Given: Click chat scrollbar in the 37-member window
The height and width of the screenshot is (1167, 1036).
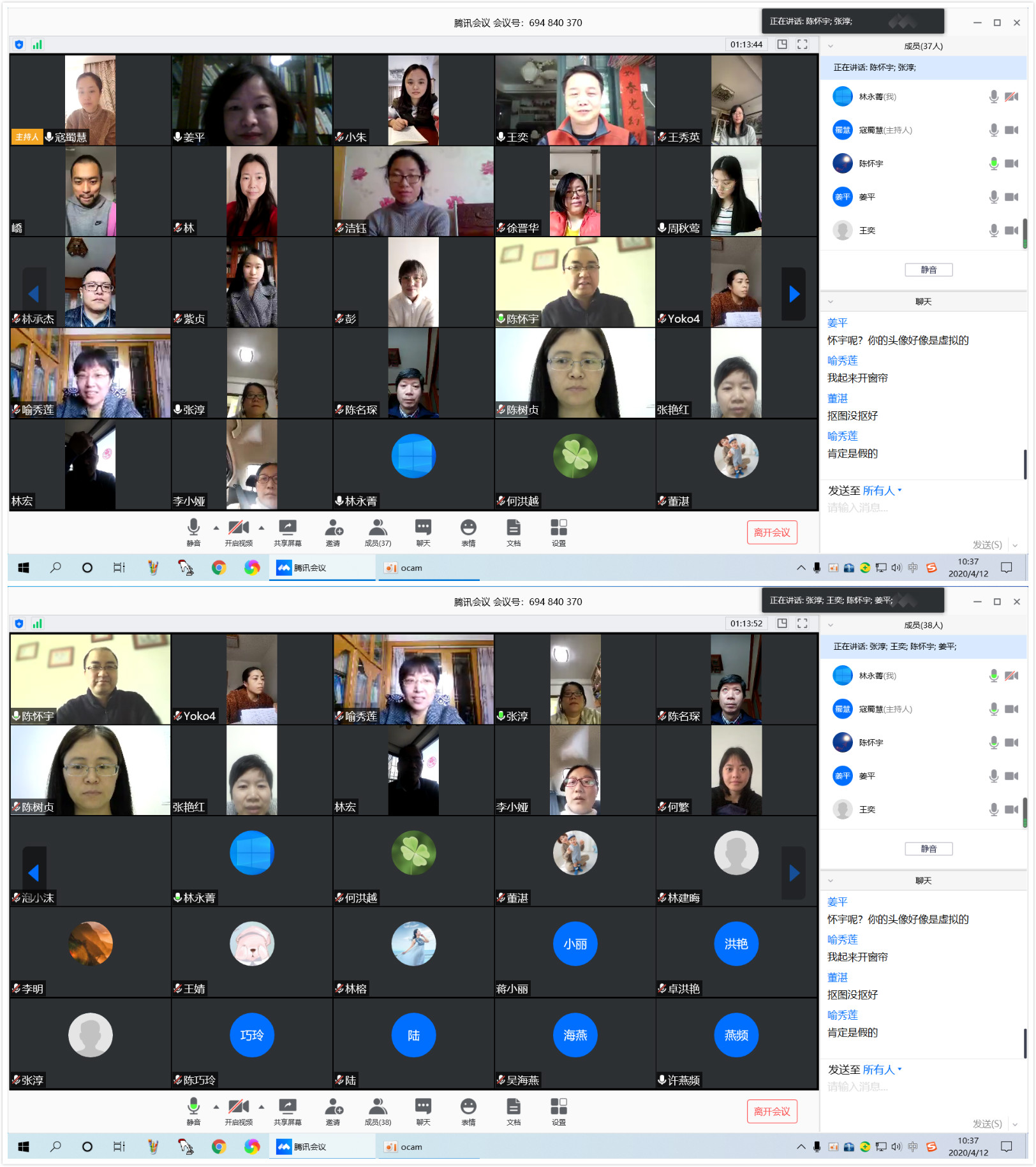Looking at the screenshot, I should point(1025,464).
